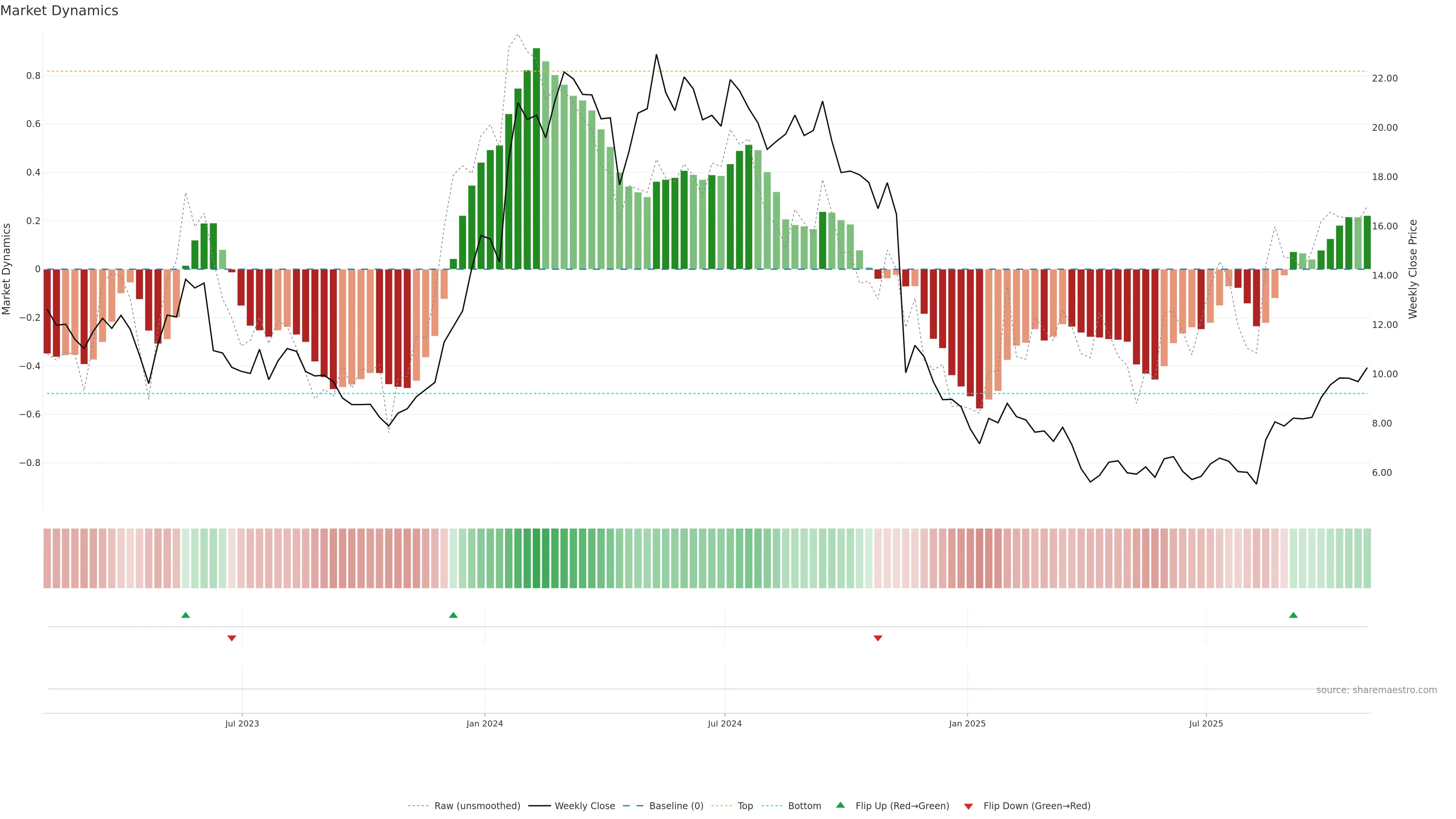Click the red flip-down marker before Jan 2025

(878, 638)
